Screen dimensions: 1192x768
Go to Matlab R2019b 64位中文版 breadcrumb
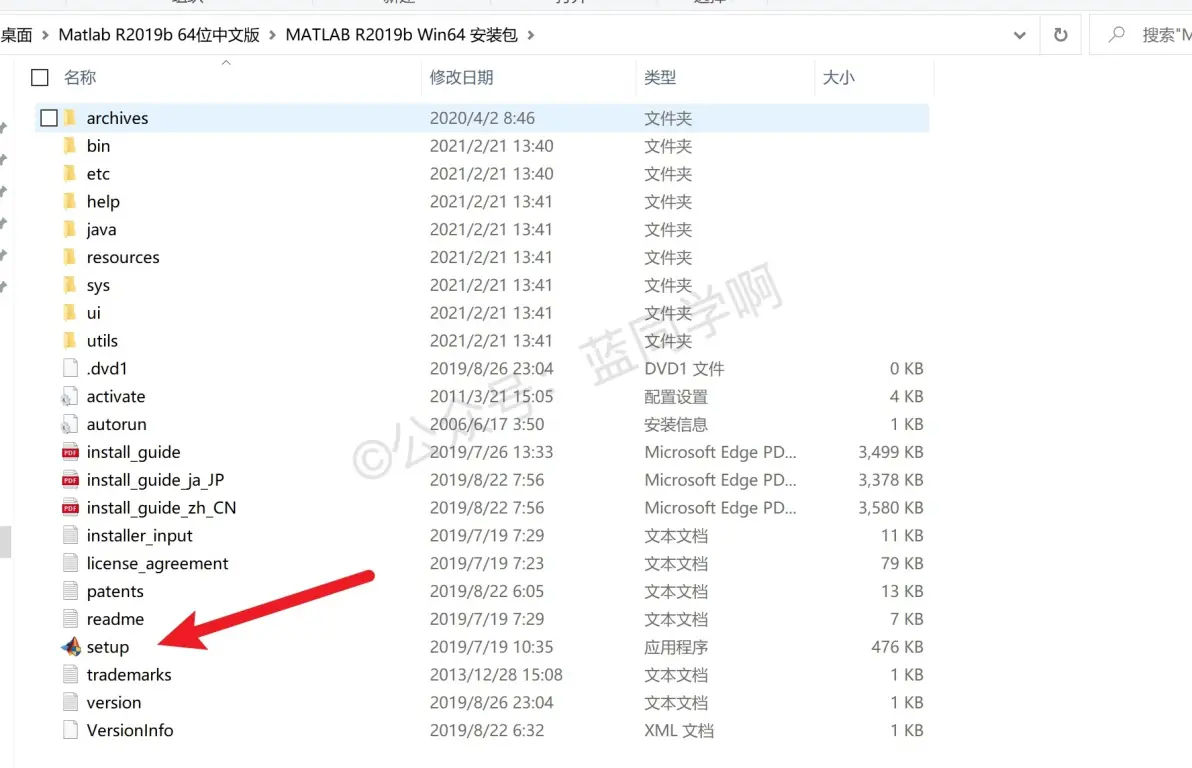tap(159, 35)
